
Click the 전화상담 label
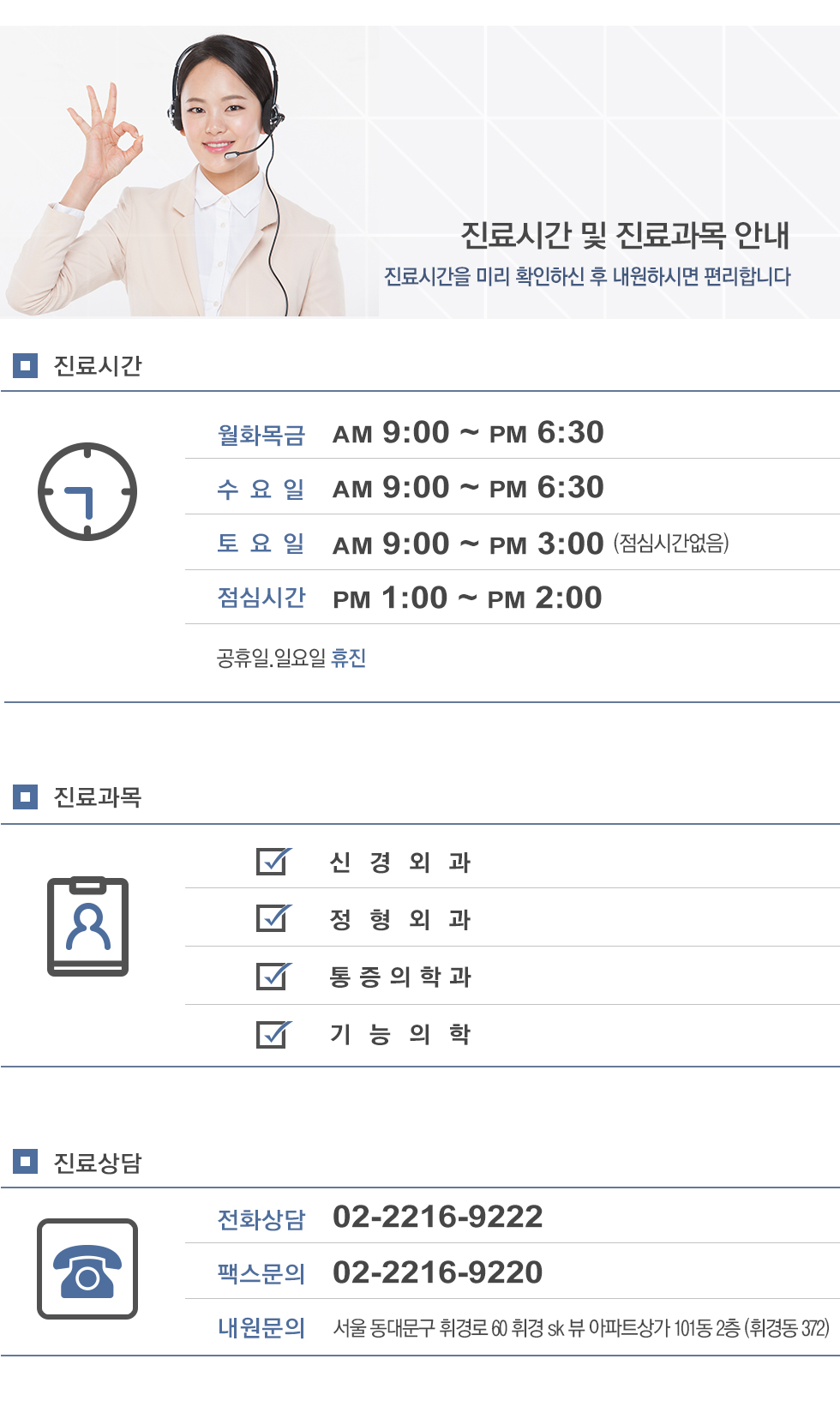(261, 1219)
